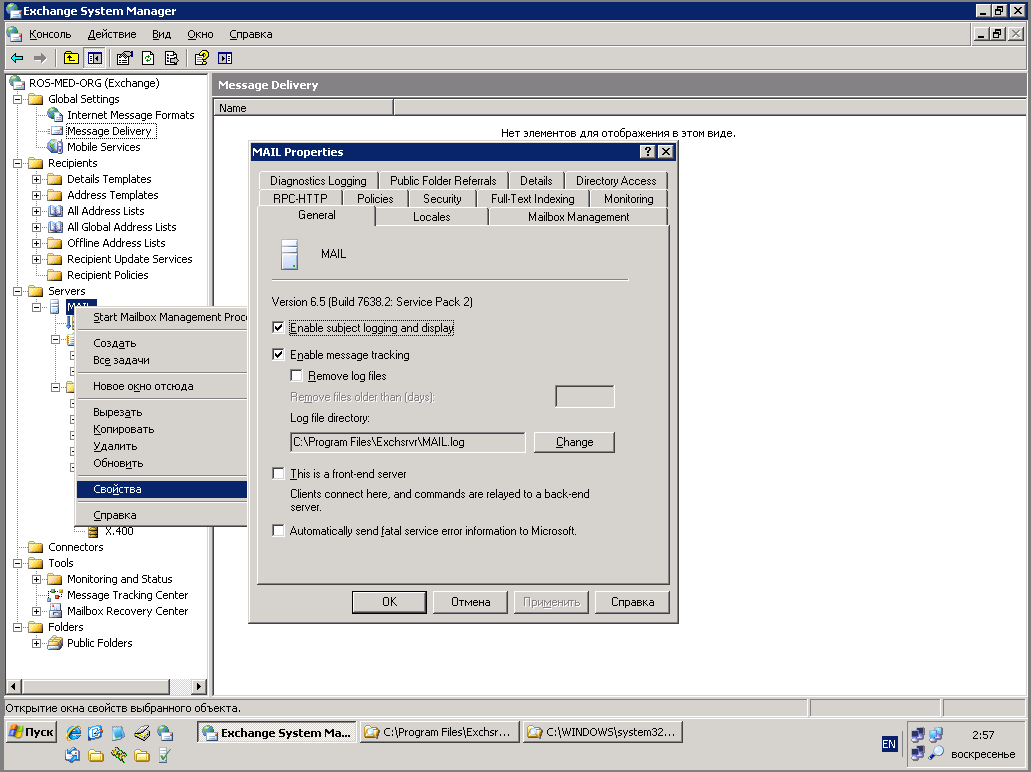Click the Properties toolbar icon
1031x772 pixels.
click(124, 59)
